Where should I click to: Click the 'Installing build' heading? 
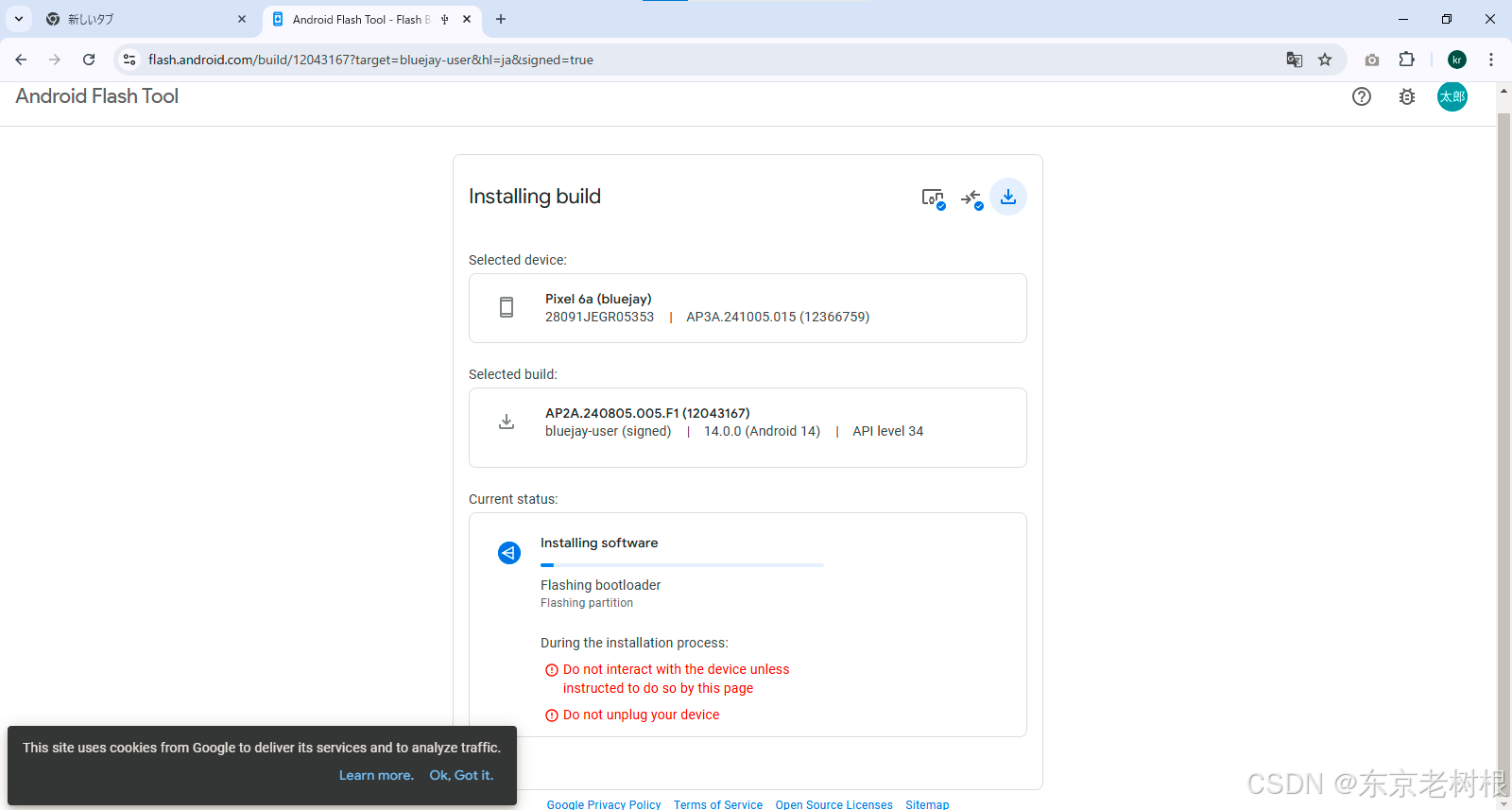[x=535, y=197]
